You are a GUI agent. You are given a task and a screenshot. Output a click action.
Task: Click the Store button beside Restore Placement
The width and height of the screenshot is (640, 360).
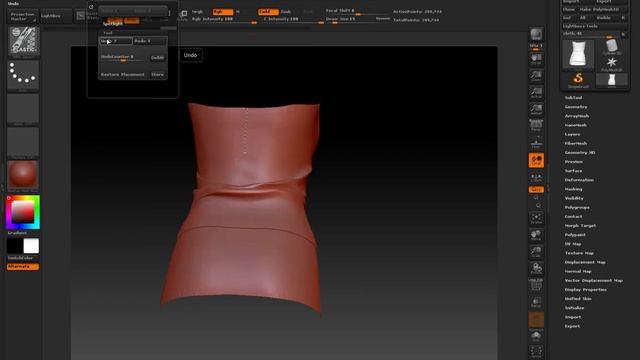tap(158, 75)
